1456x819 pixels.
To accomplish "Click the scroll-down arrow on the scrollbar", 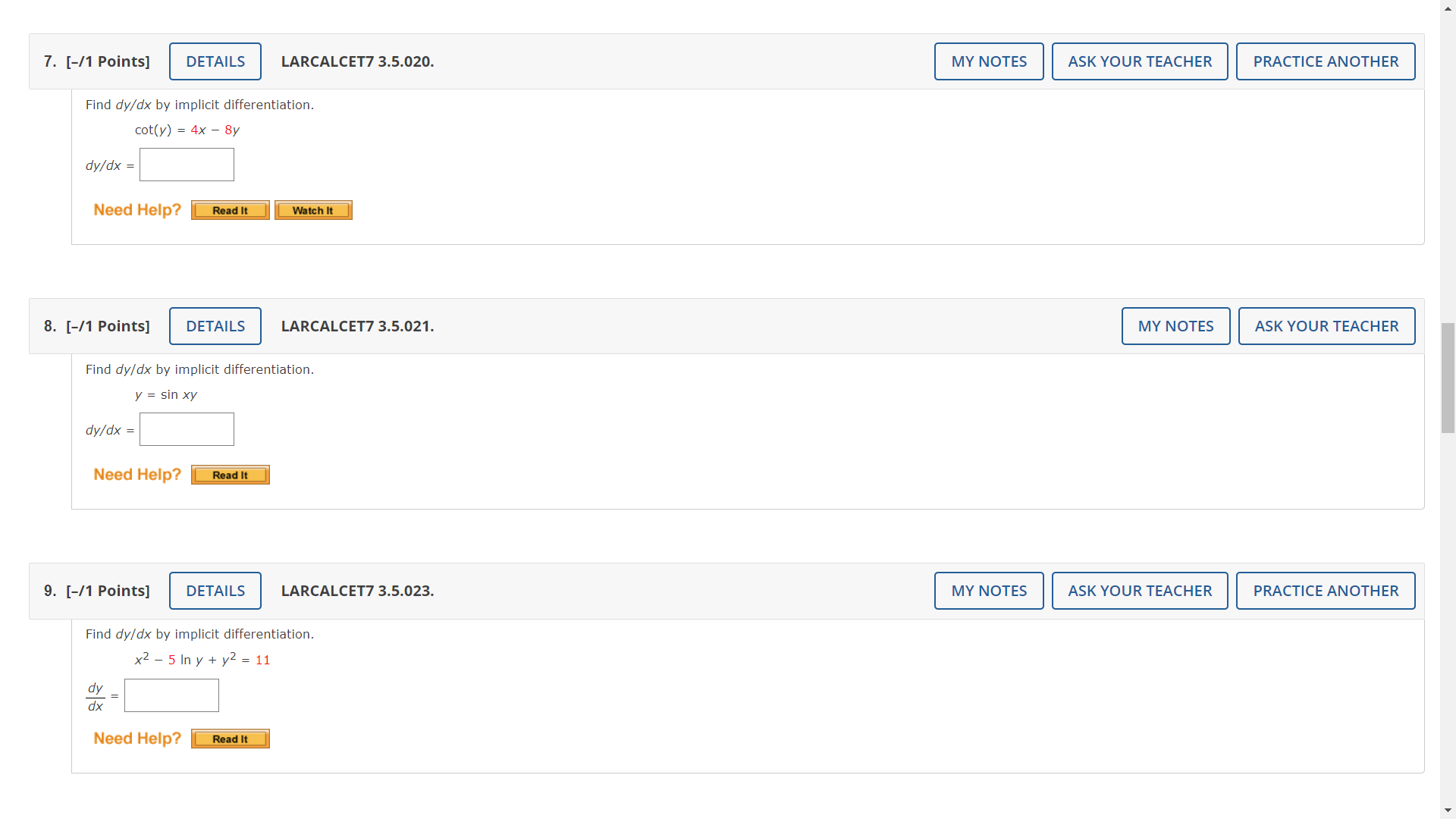I will point(1447,811).
